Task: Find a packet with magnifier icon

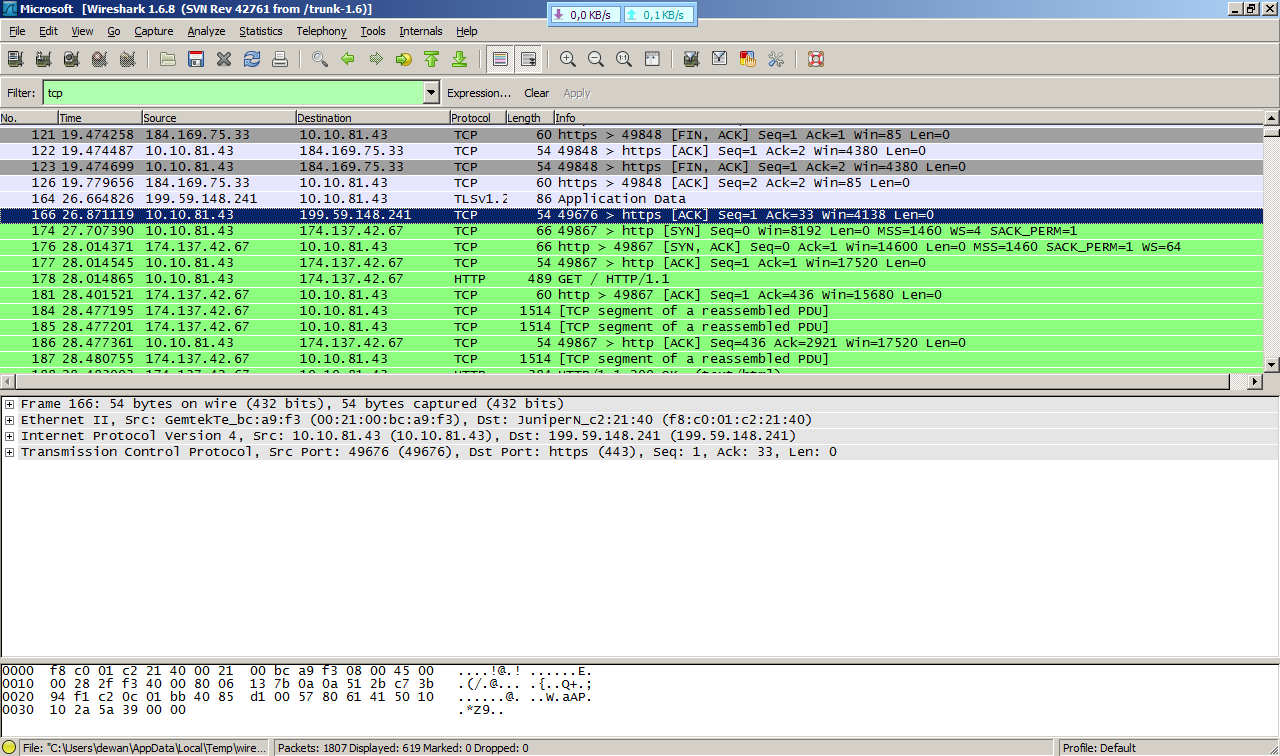Action: click(x=320, y=59)
